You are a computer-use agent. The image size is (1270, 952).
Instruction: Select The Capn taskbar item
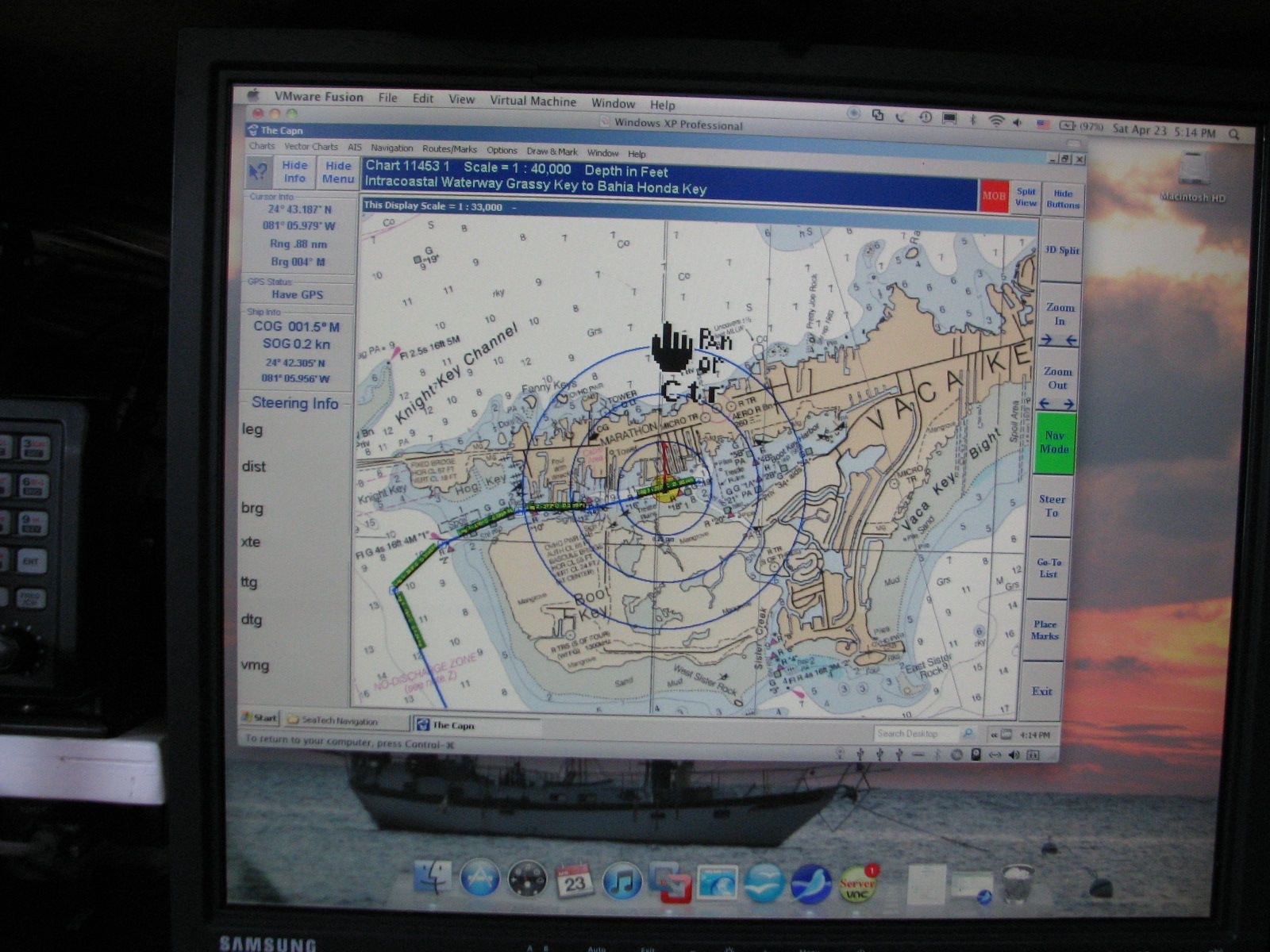pos(476,724)
